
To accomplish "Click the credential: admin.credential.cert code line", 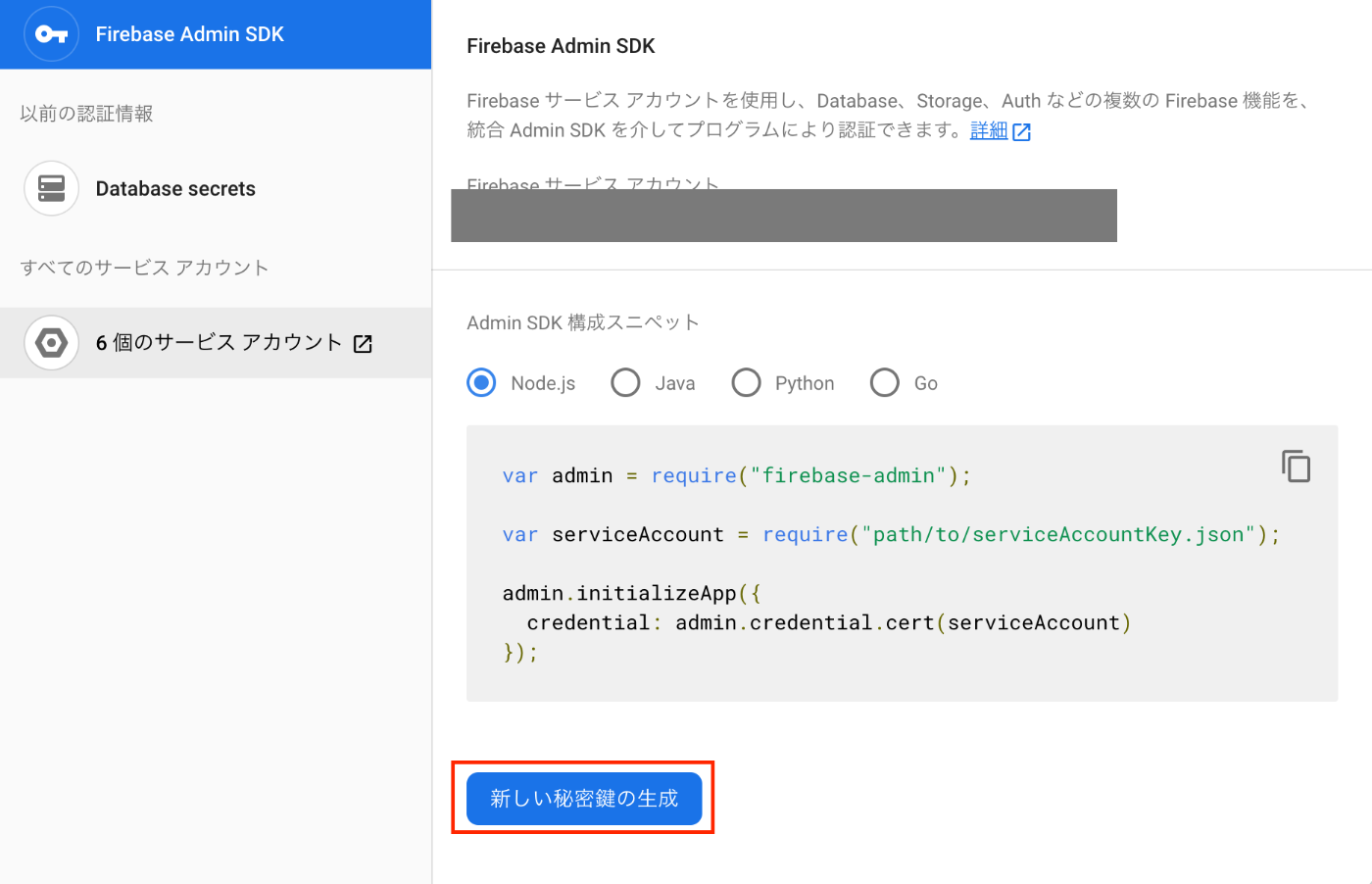I will point(829,623).
